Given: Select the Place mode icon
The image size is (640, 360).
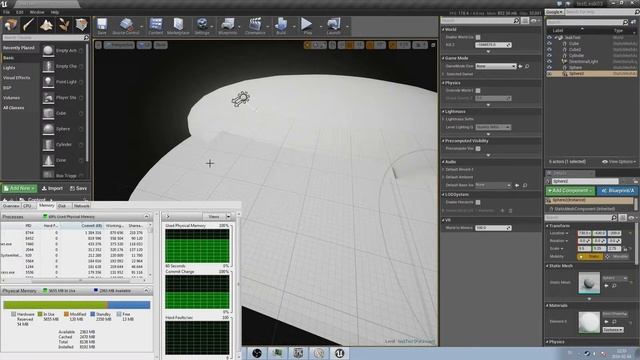Looking at the screenshot, I should [10, 25].
